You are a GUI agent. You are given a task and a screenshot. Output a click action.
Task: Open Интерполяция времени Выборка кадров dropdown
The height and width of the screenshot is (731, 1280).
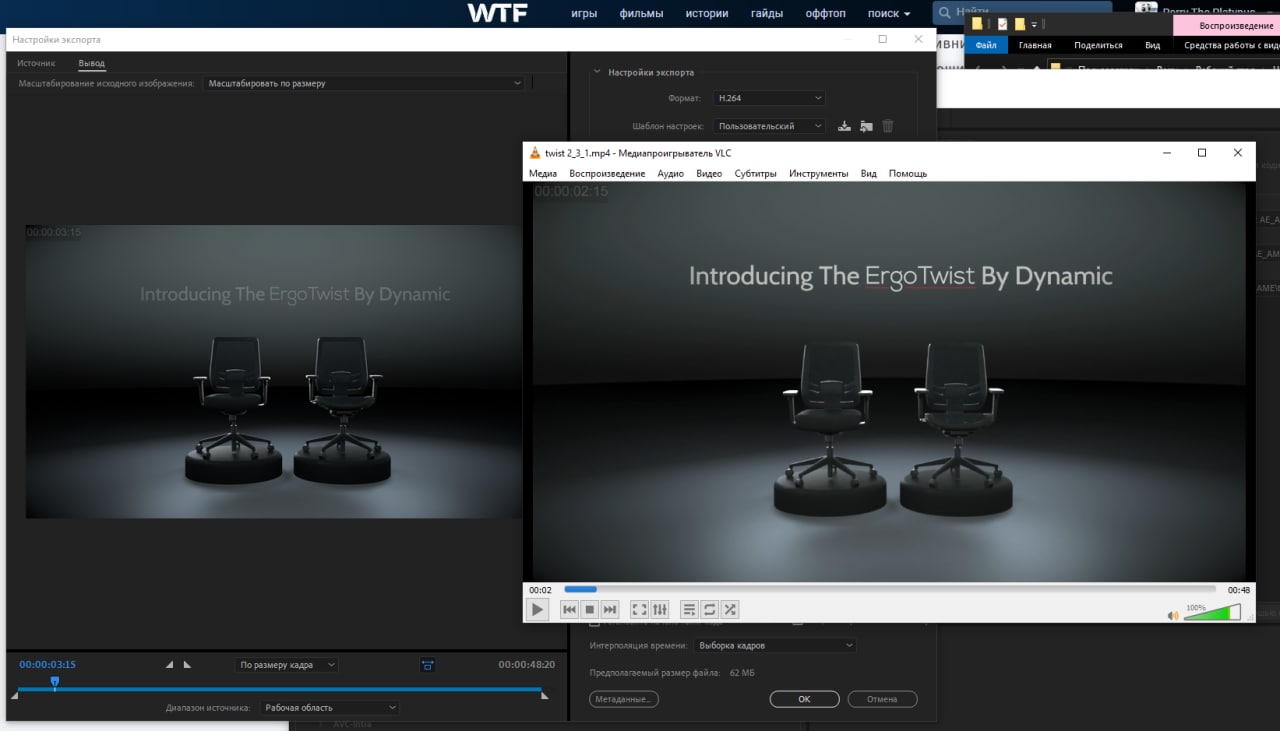tap(775, 646)
